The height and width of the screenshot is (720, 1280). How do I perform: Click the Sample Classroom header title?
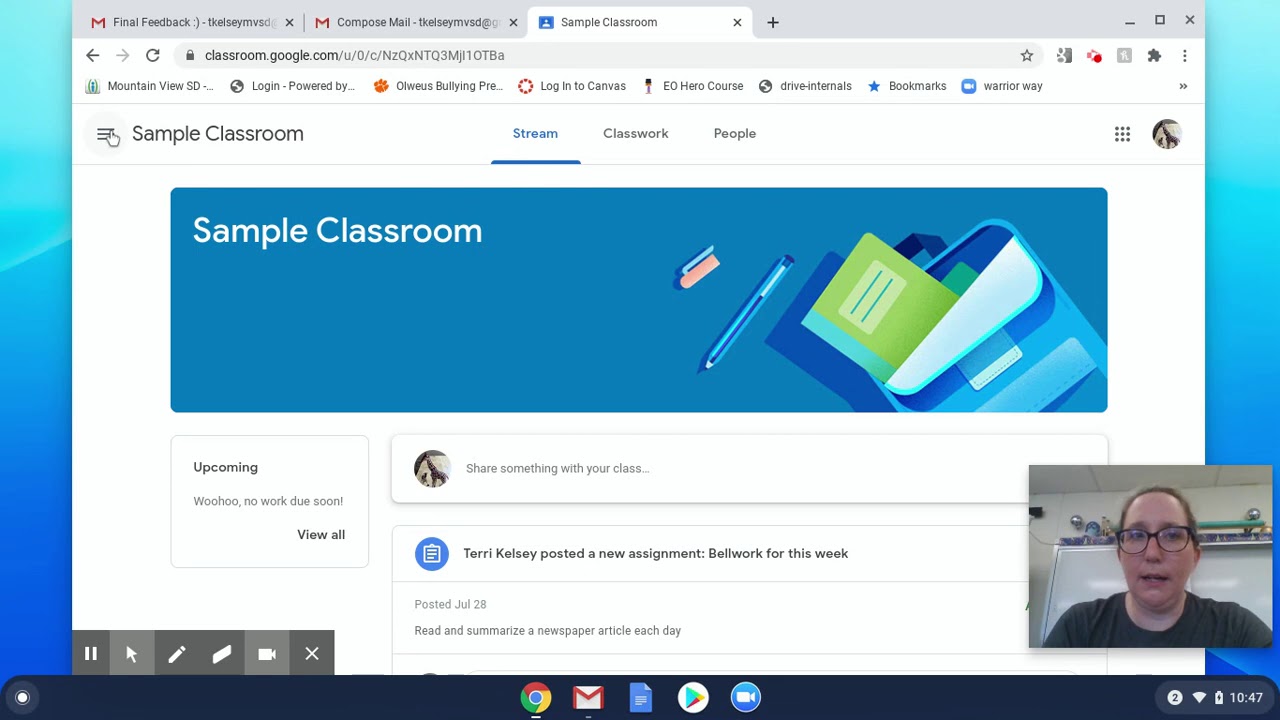pyautogui.click(x=217, y=133)
